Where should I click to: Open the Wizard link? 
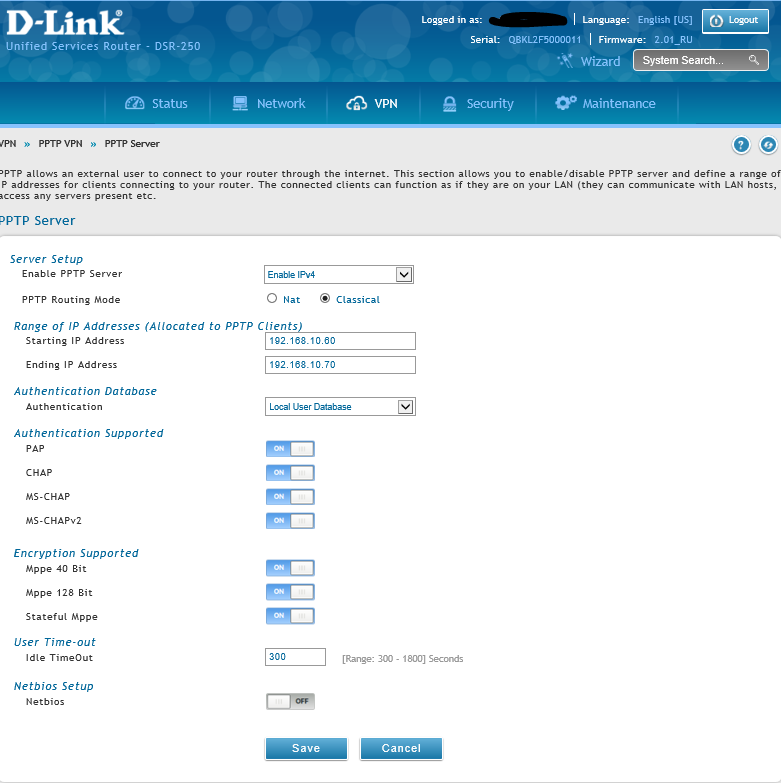click(x=600, y=61)
